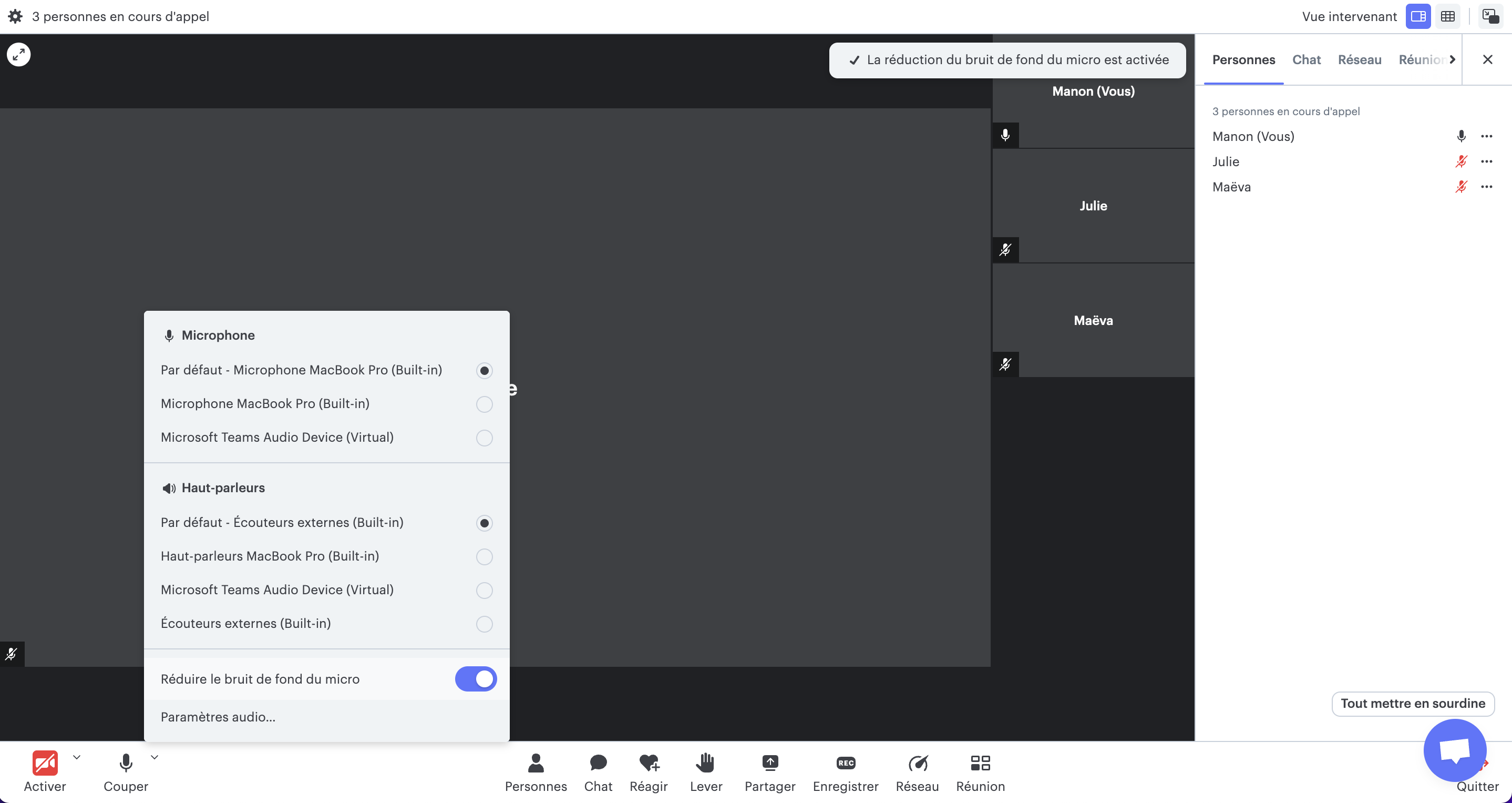
Task: Click the Microphone section header
Action: (x=208, y=336)
